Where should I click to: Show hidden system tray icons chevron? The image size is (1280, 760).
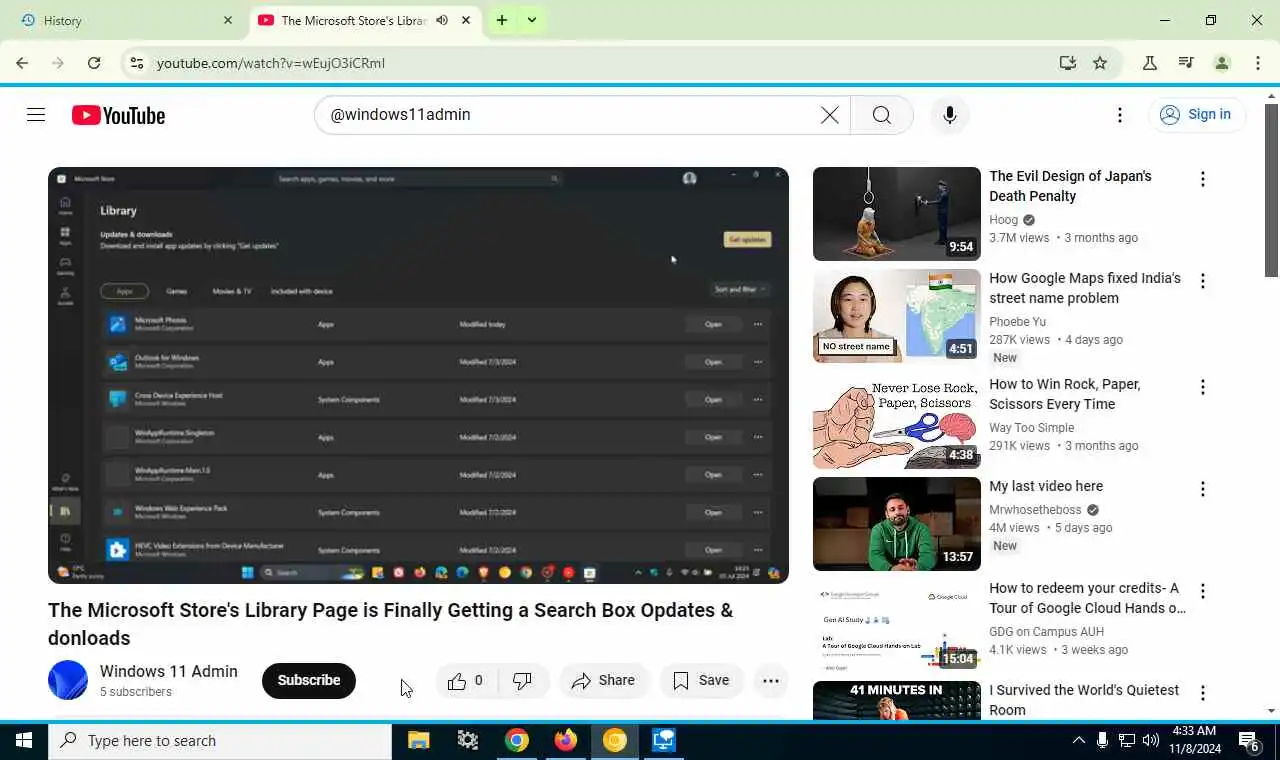pyautogui.click(x=1078, y=741)
